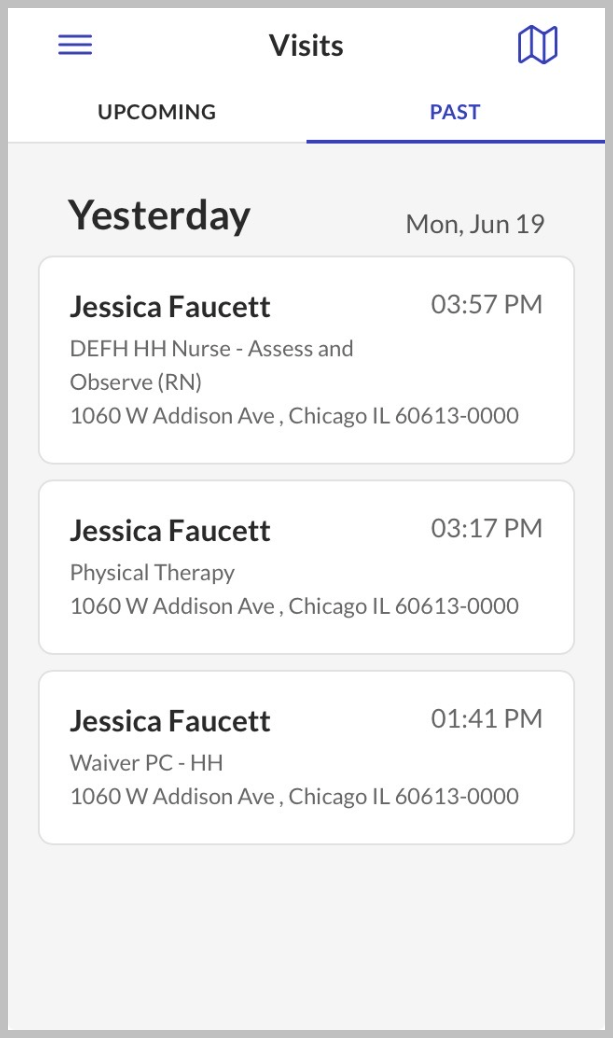The width and height of the screenshot is (613, 1038).
Task: Tap the 03:57 PM visit time
Action: pos(487,304)
